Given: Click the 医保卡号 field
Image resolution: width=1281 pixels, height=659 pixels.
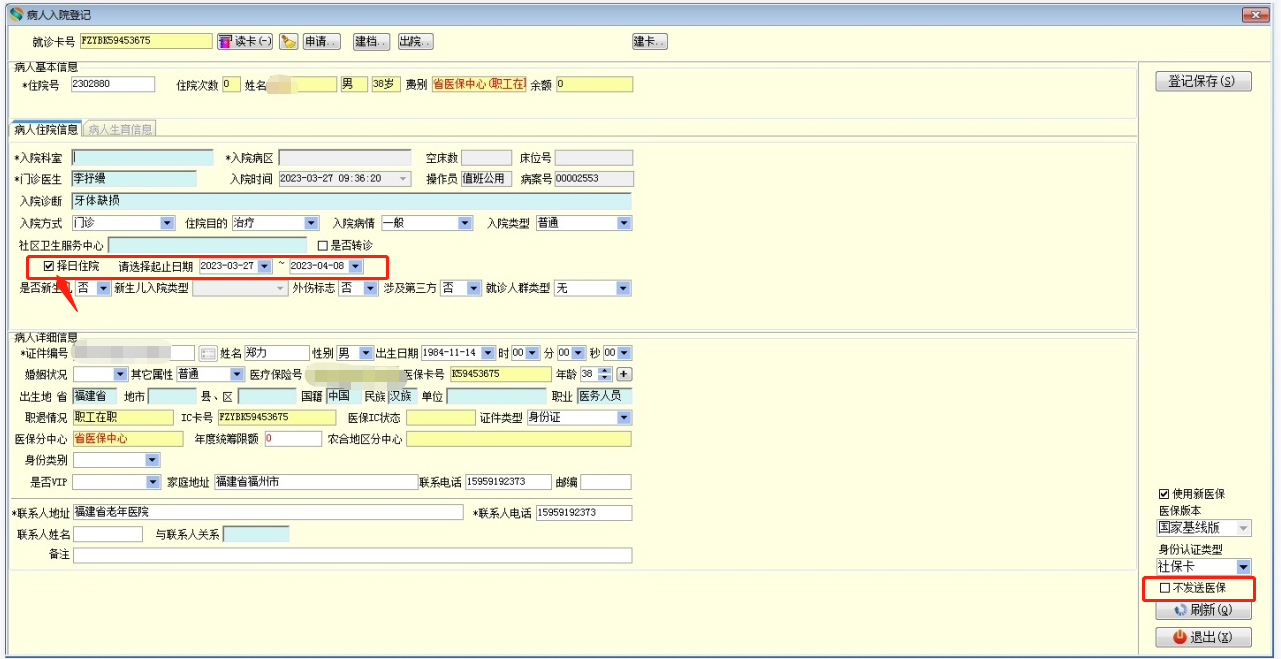Looking at the screenshot, I should point(500,374).
